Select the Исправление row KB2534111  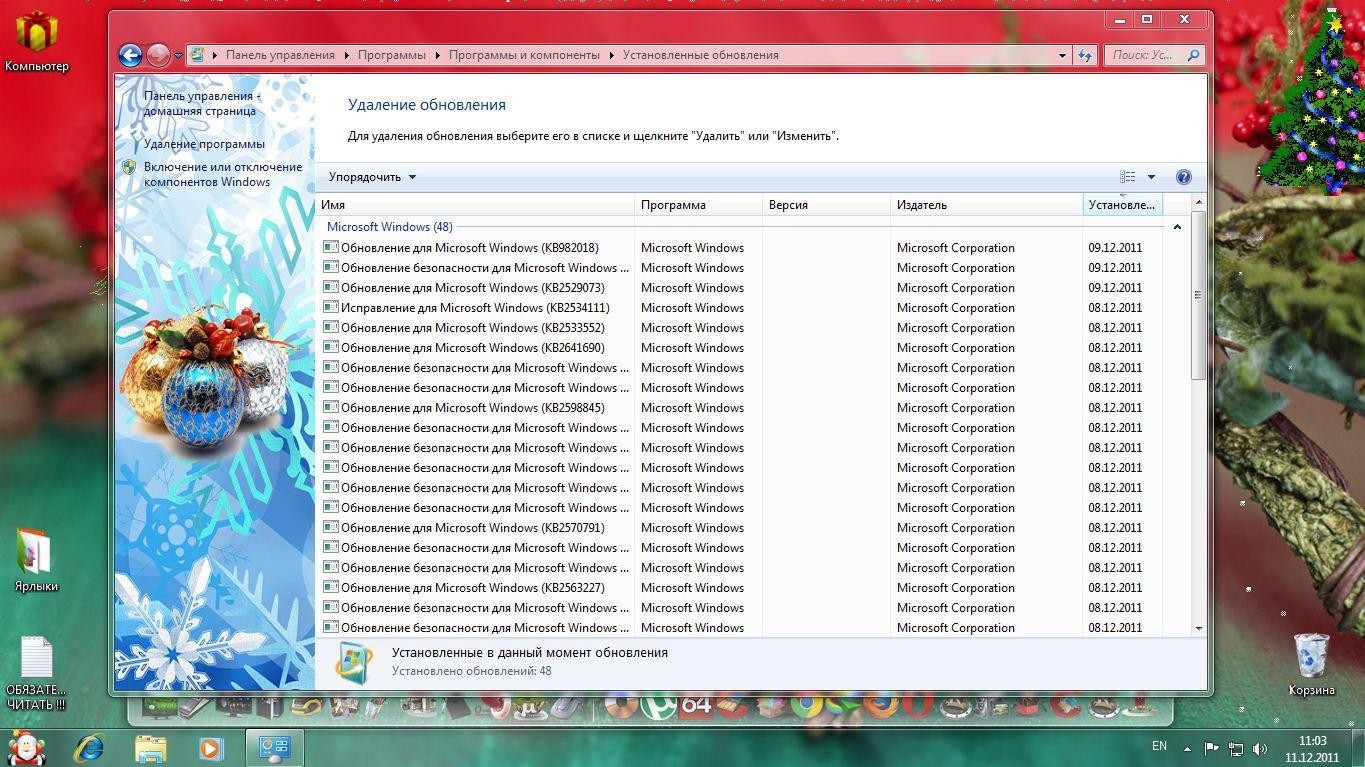click(x=742, y=307)
